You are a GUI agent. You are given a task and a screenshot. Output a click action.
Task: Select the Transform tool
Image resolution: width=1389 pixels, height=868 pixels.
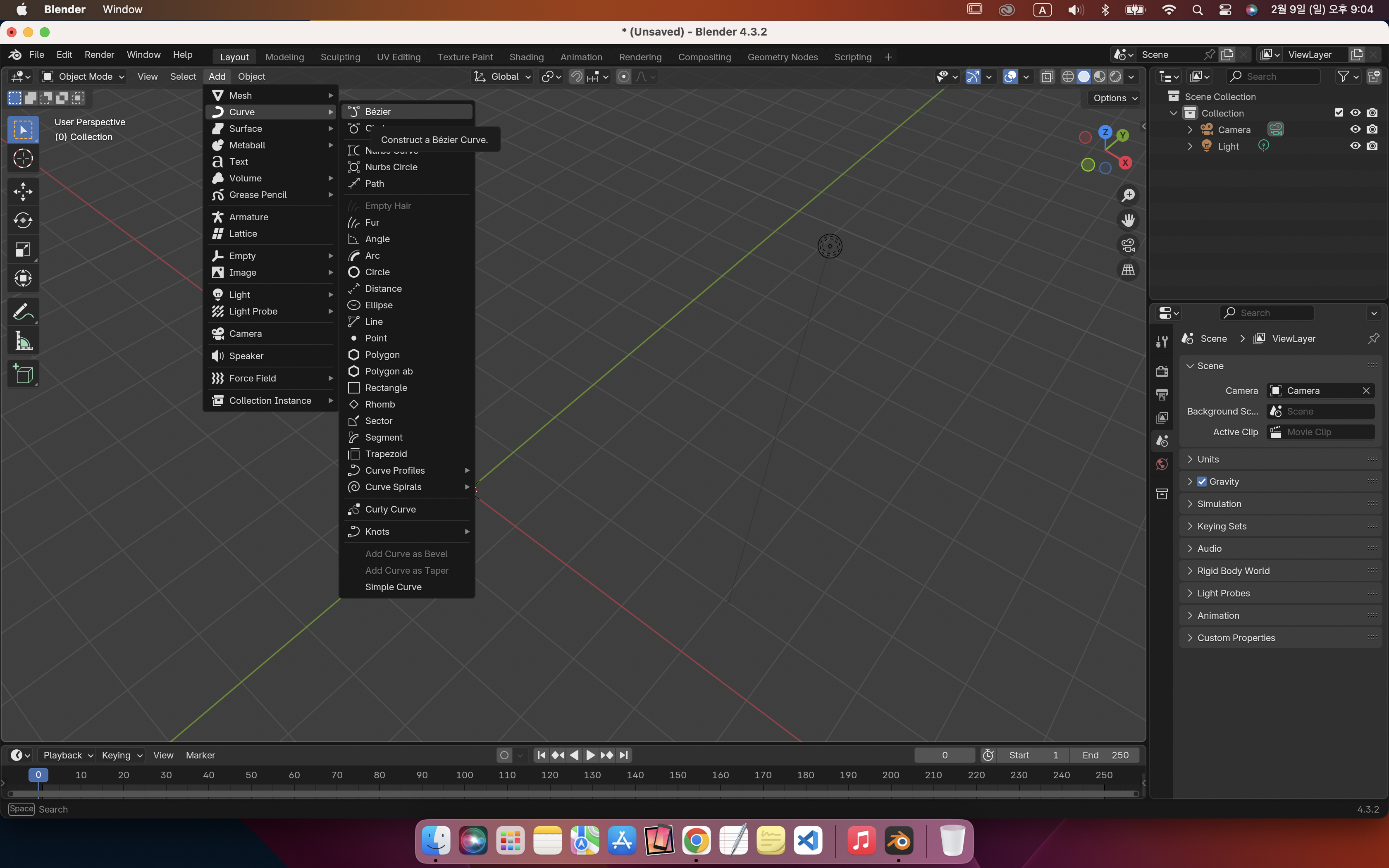click(x=23, y=279)
